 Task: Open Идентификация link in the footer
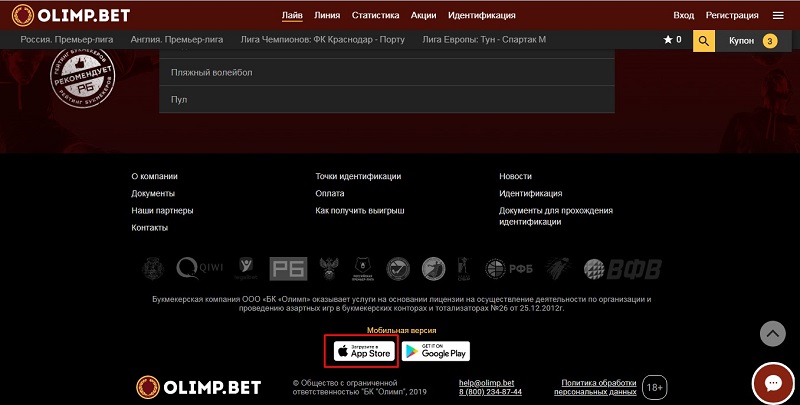coord(531,193)
